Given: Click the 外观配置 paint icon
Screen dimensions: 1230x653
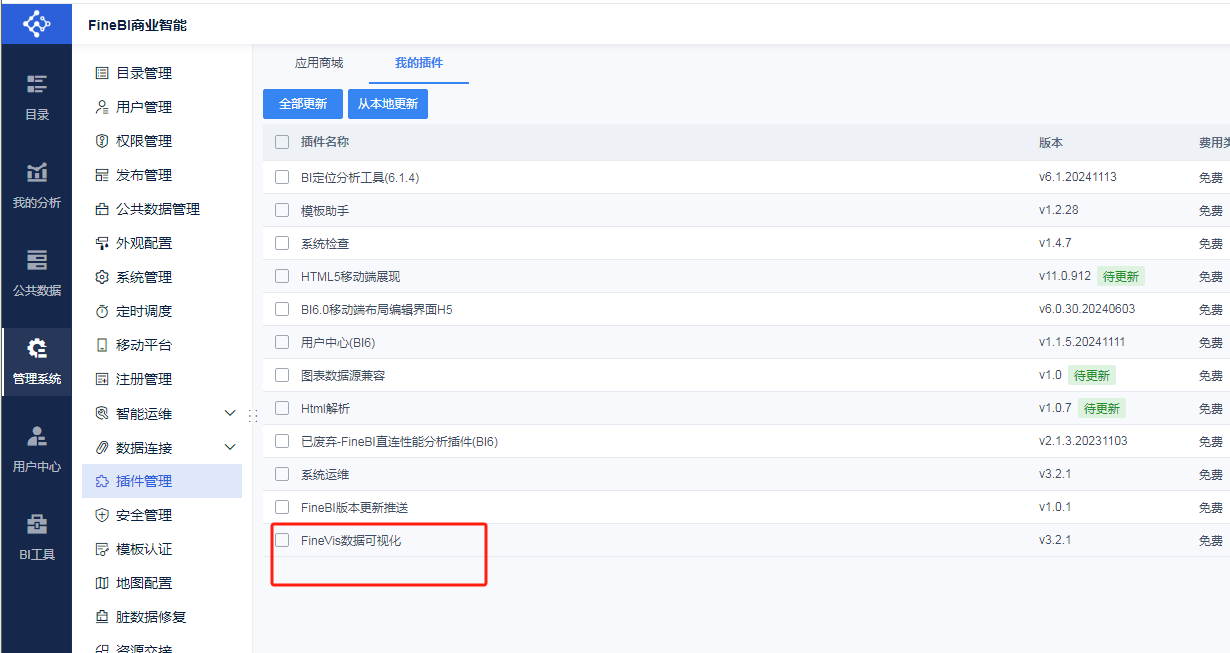Looking at the screenshot, I should point(101,243).
